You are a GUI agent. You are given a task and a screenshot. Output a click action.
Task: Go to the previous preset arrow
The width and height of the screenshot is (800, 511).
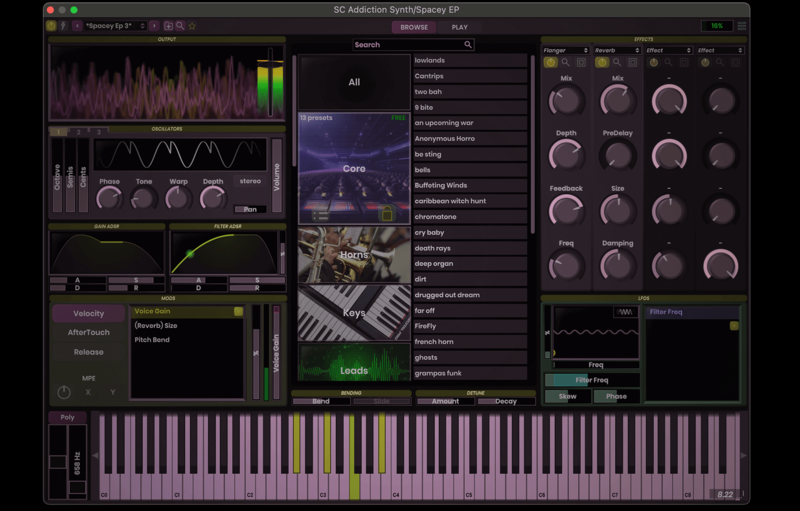77,25
